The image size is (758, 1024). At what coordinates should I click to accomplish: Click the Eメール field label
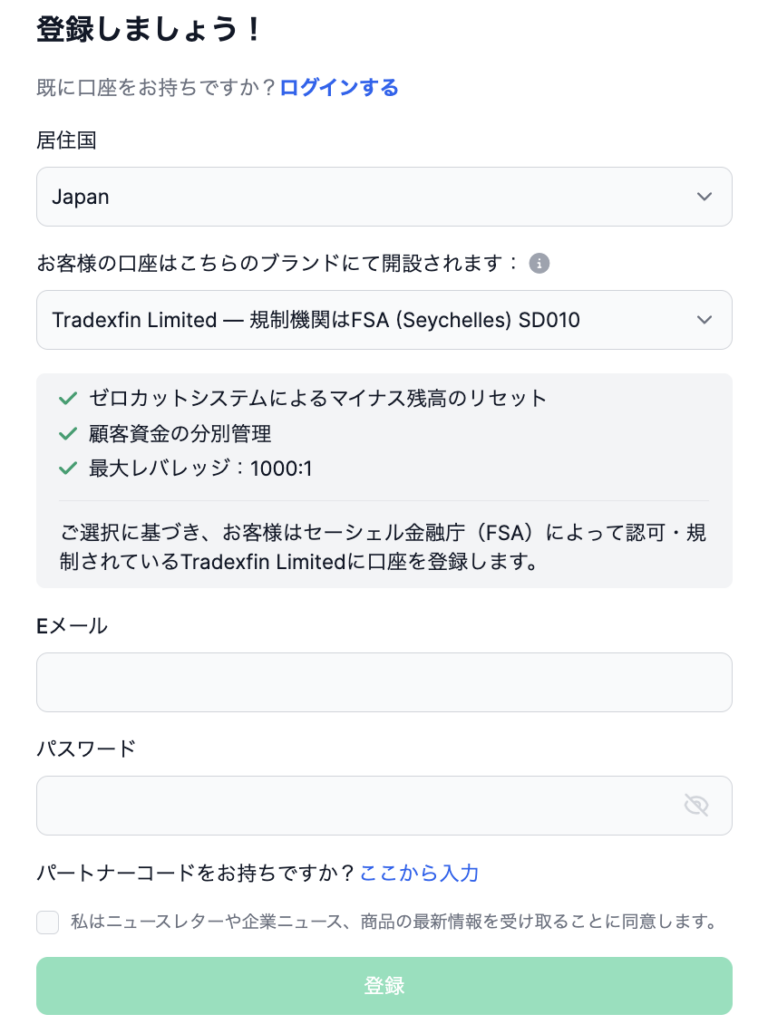point(72,627)
